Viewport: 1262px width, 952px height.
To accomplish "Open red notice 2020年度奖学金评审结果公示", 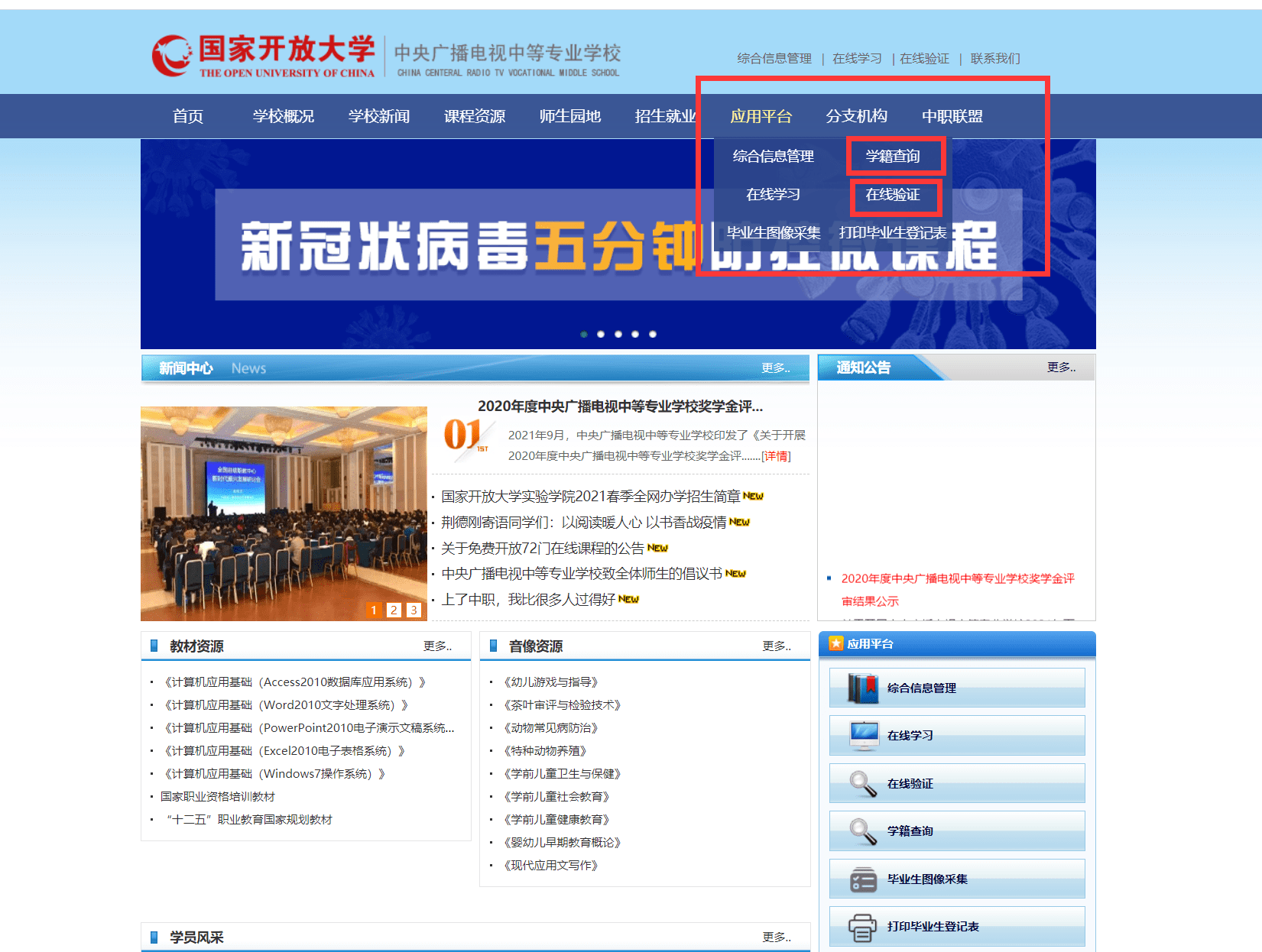I will tap(958, 590).
